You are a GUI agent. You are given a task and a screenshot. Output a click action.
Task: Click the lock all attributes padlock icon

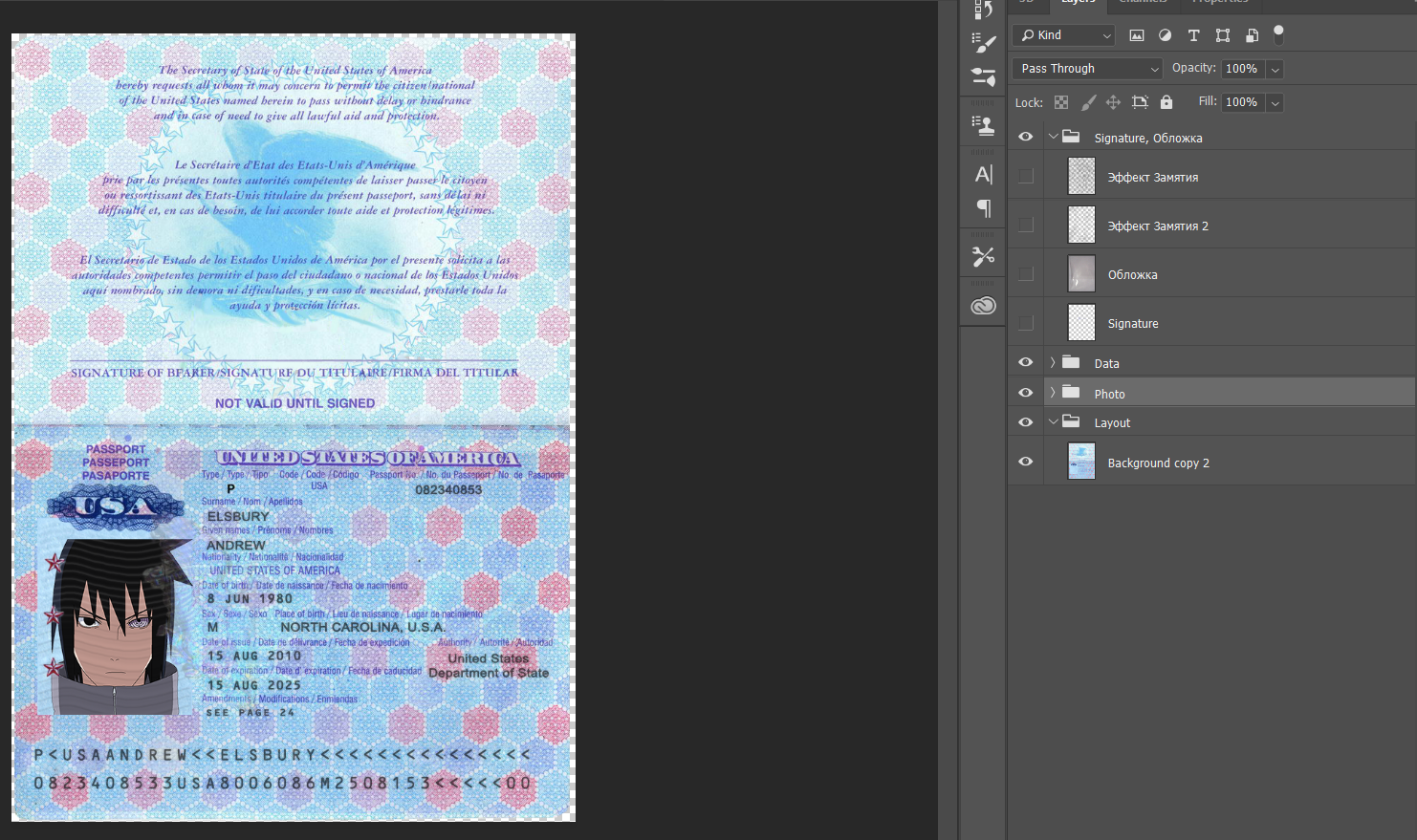click(1166, 102)
